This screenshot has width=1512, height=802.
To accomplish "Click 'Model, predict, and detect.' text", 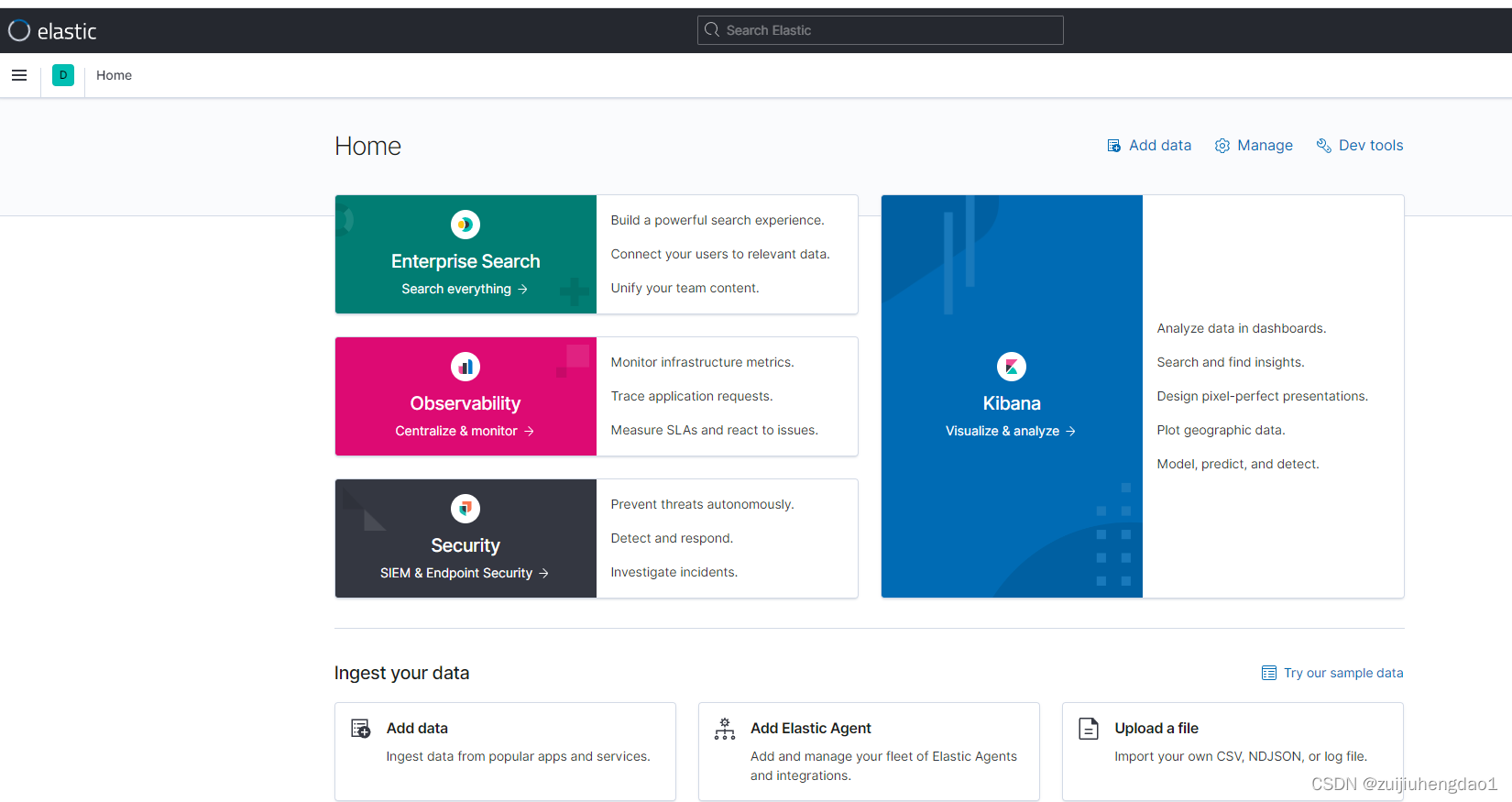I will (1238, 464).
